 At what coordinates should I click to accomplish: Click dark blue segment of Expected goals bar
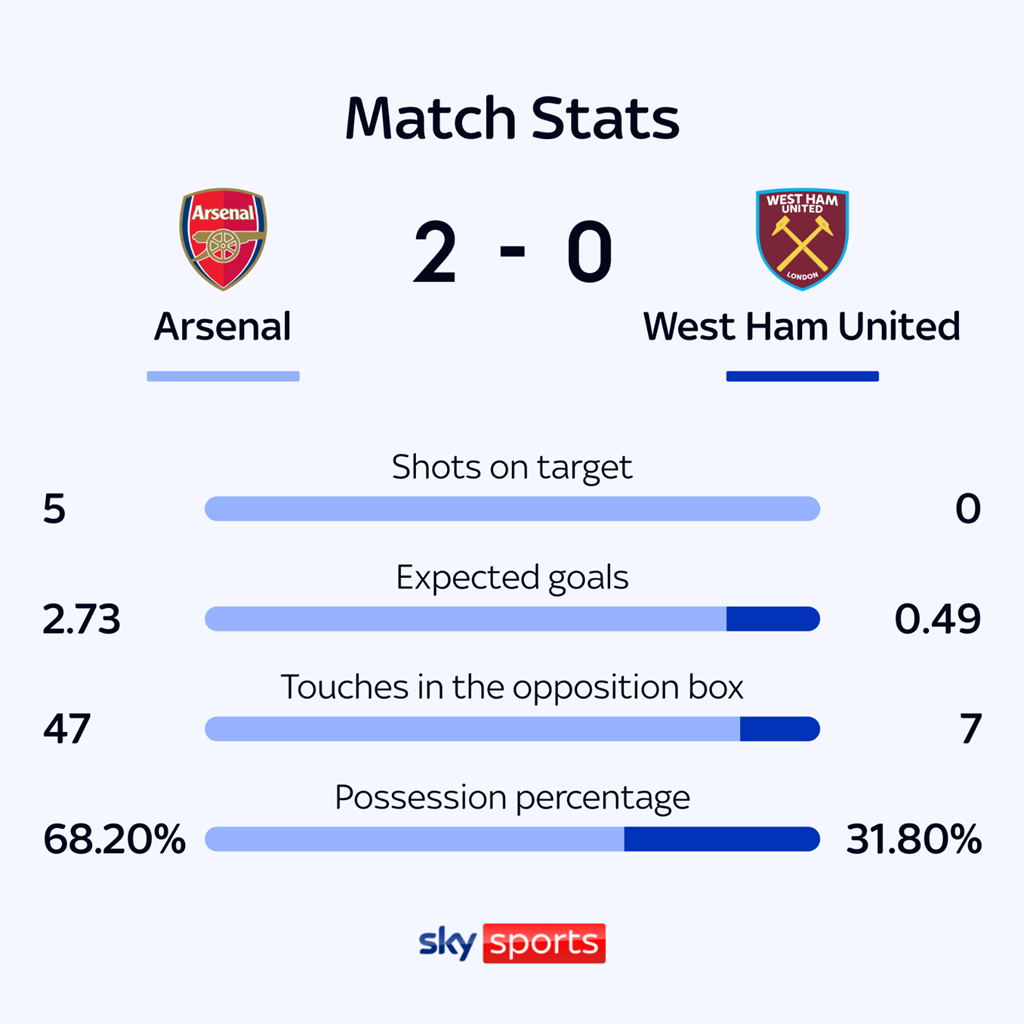(772, 619)
